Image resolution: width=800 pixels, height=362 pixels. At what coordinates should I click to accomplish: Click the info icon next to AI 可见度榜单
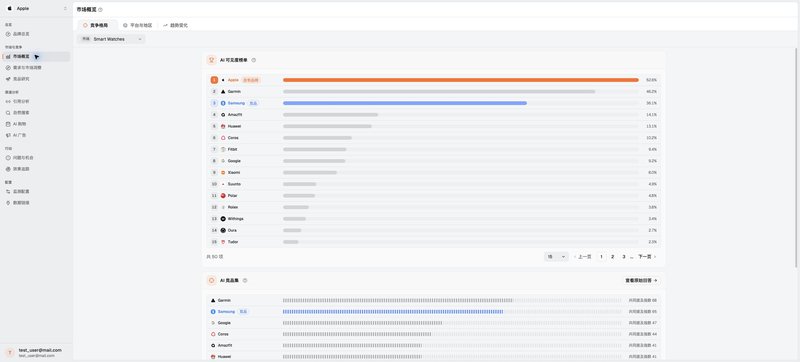(x=254, y=60)
